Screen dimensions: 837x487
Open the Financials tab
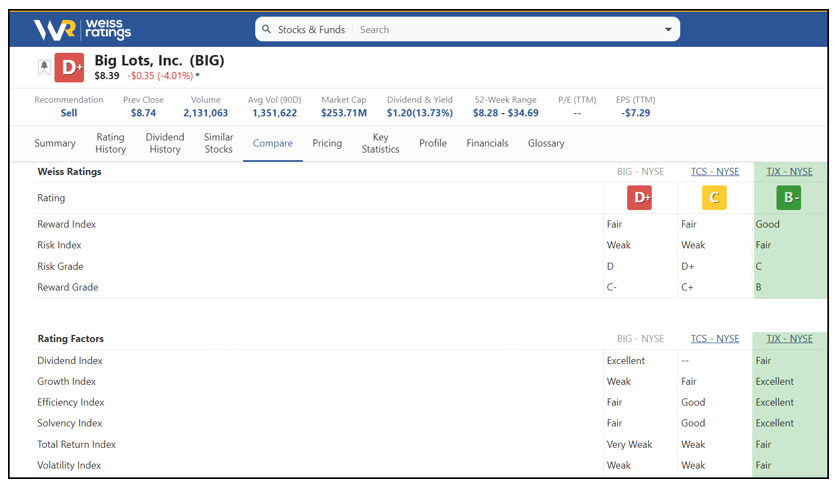pyautogui.click(x=487, y=143)
